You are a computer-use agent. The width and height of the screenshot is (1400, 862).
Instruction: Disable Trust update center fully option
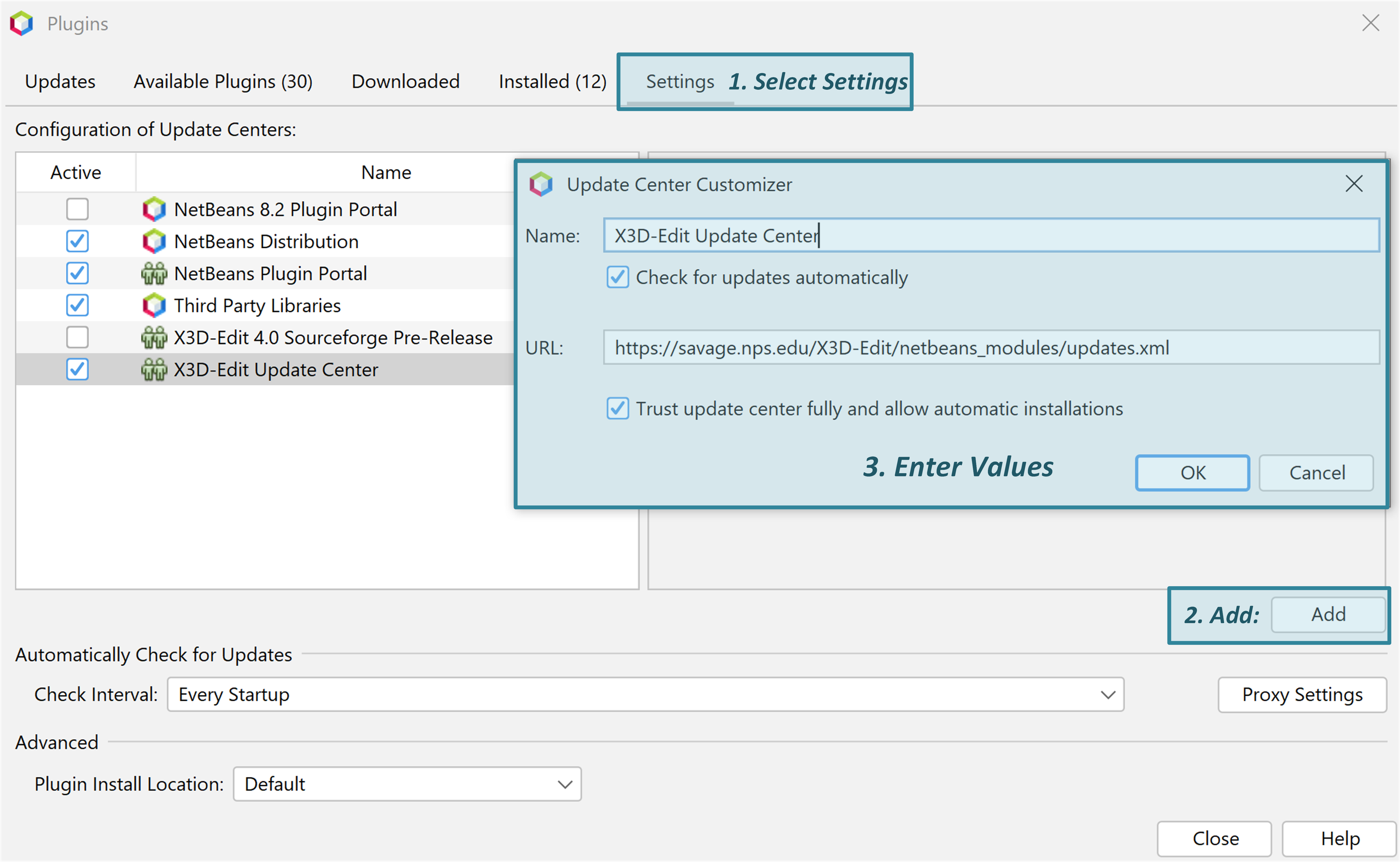click(x=618, y=409)
